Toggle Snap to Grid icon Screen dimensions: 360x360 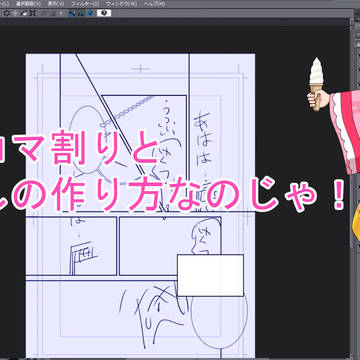click(90, 13)
